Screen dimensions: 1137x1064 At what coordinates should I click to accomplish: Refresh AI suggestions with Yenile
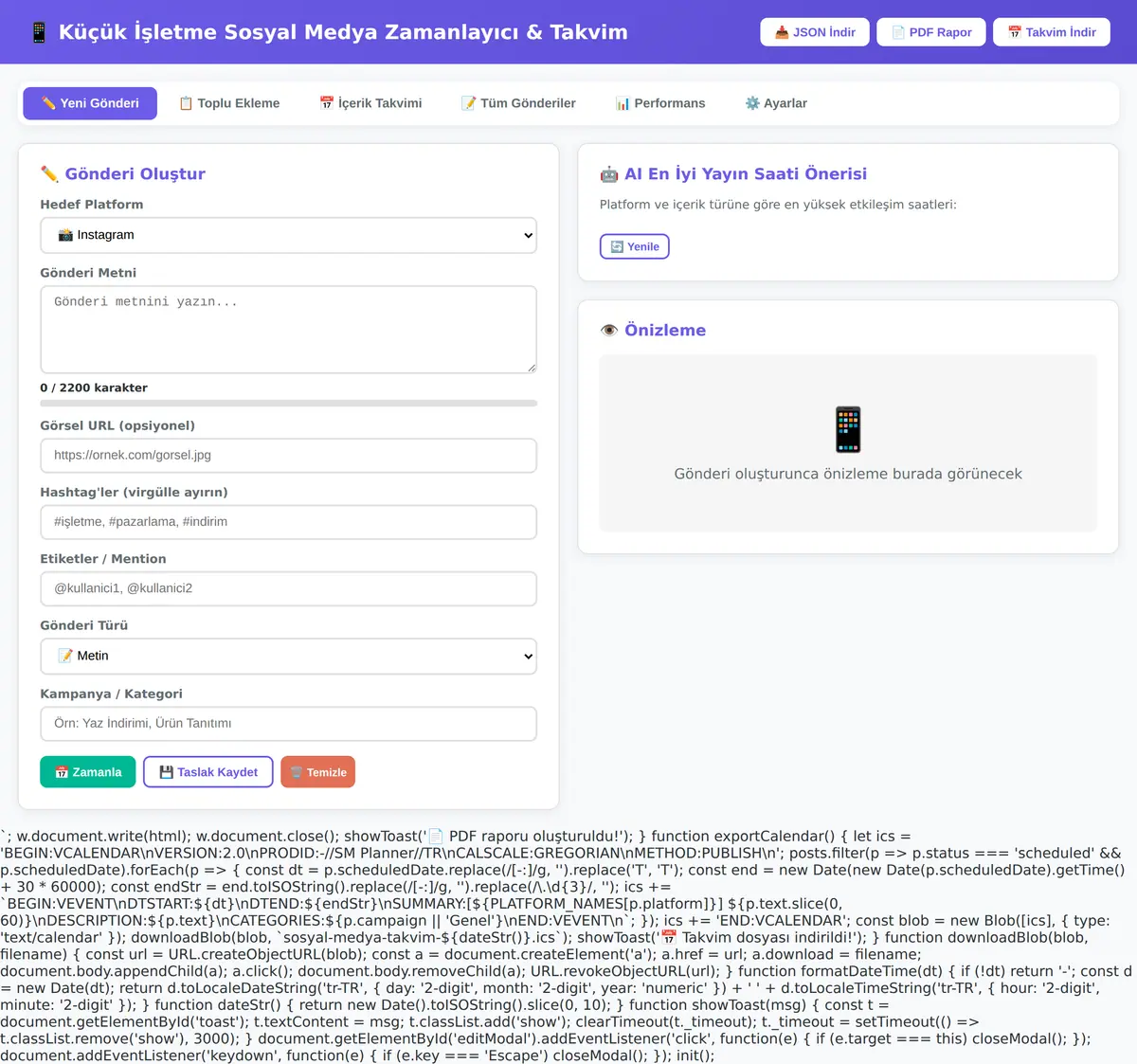point(635,246)
